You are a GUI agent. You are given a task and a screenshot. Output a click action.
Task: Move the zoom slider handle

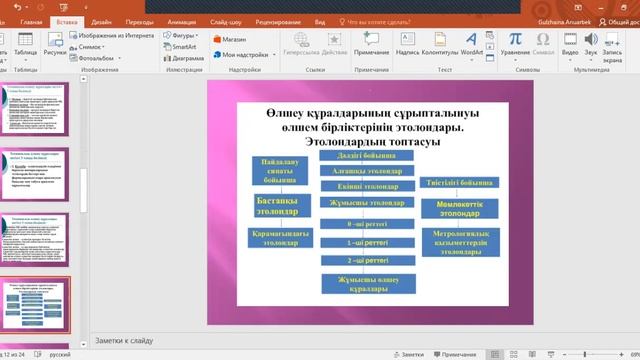[x=584, y=354]
